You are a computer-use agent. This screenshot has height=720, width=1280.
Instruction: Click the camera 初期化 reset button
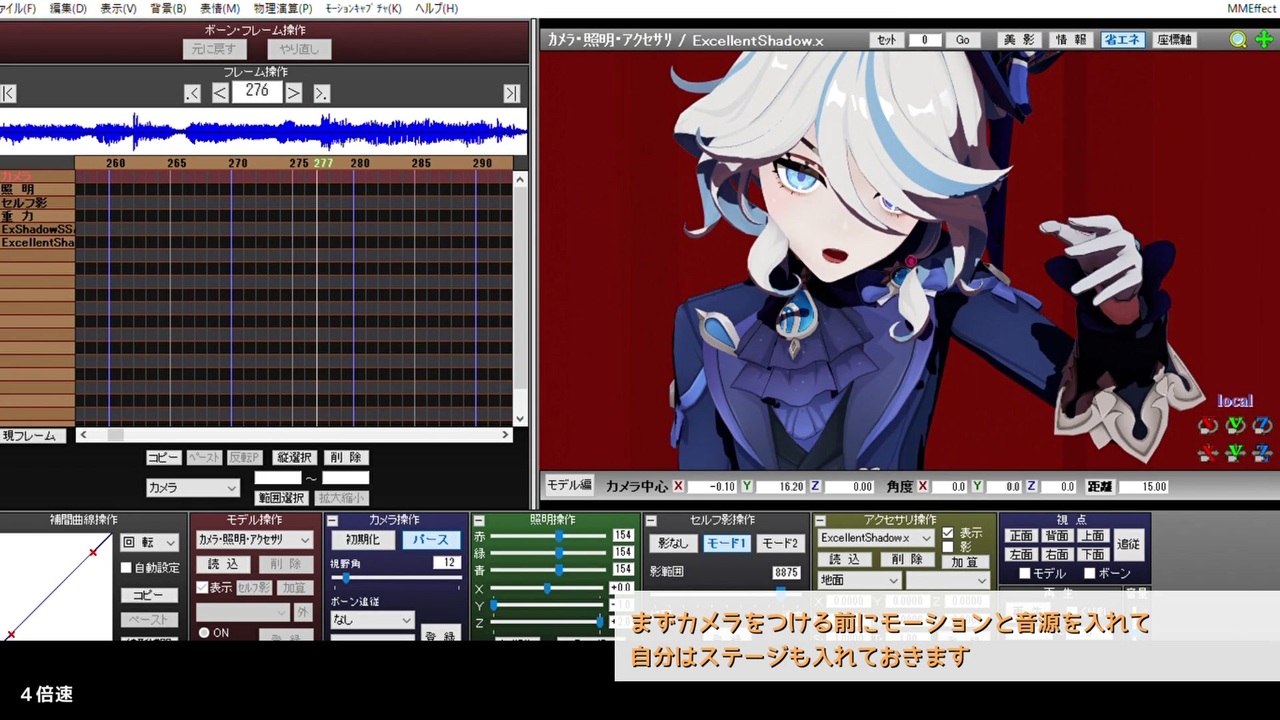363,540
